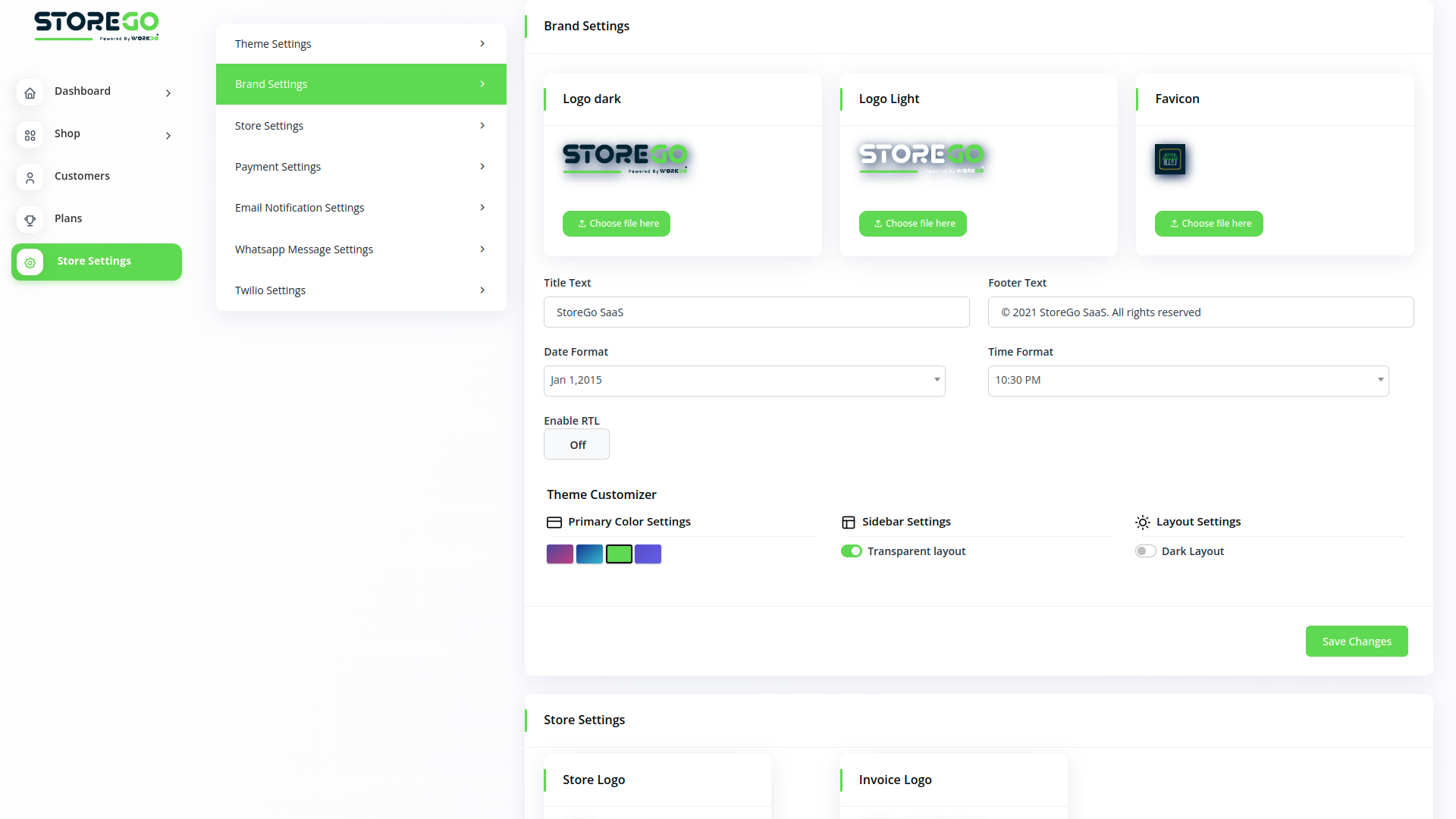Image resolution: width=1456 pixels, height=819 pixels.
Task: Open Plans page in sidebar
Action: pos(96,220)
